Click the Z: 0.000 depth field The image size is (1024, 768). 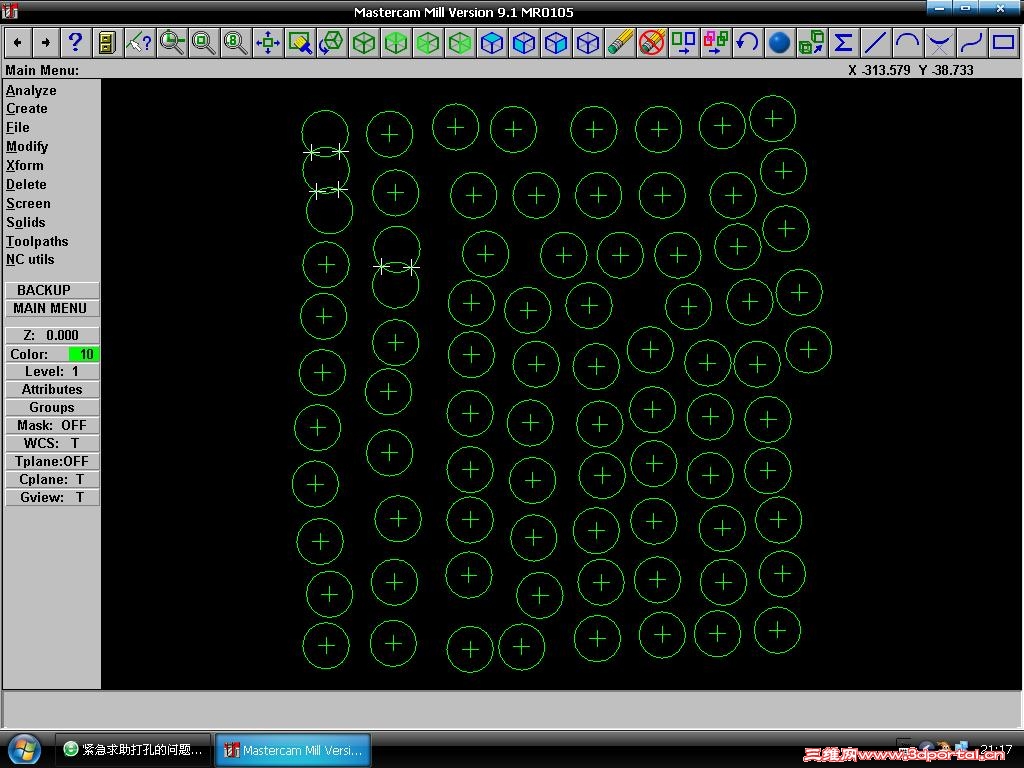tap(52, 335)
